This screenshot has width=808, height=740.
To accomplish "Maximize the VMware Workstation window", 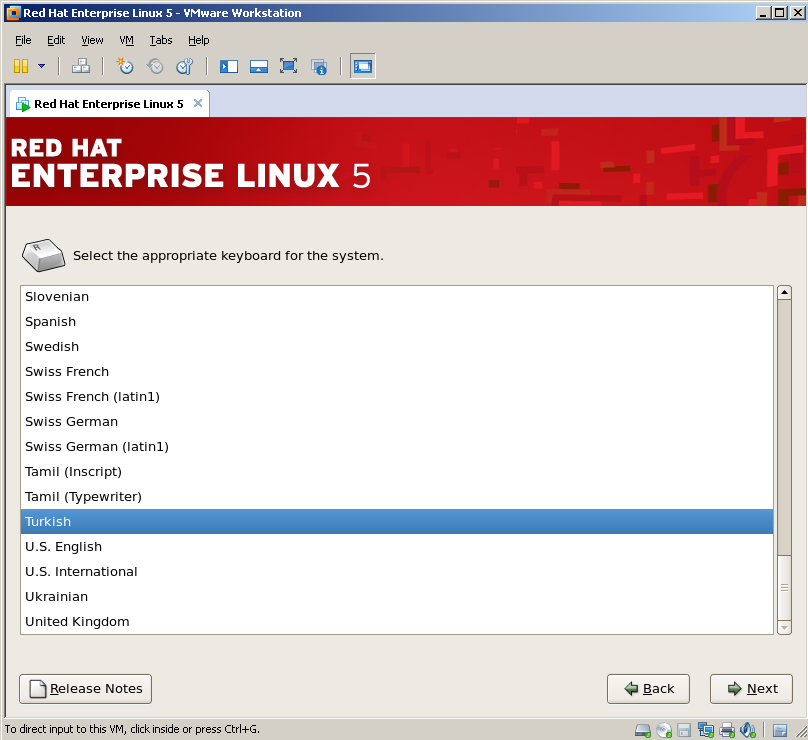I will coord(780,13).
